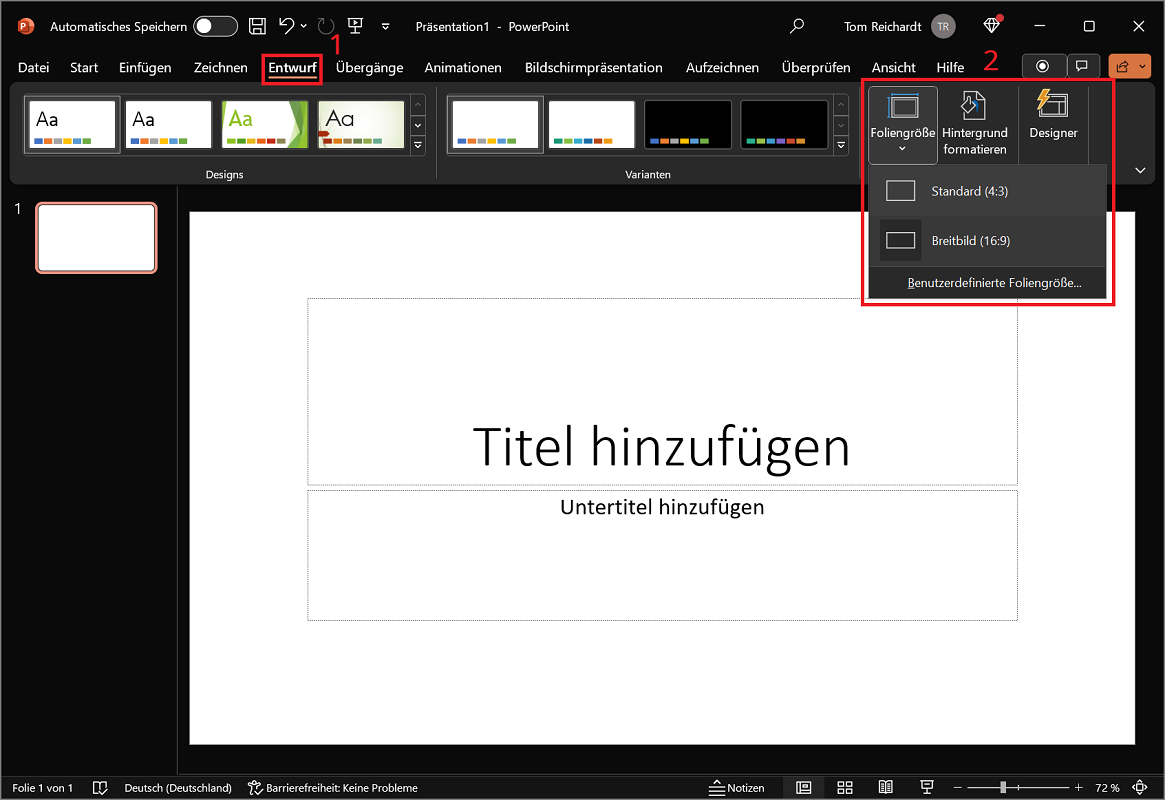Click Hintergrund formatieren
This screenshot has width=1165, height=800.
(974, 124)
